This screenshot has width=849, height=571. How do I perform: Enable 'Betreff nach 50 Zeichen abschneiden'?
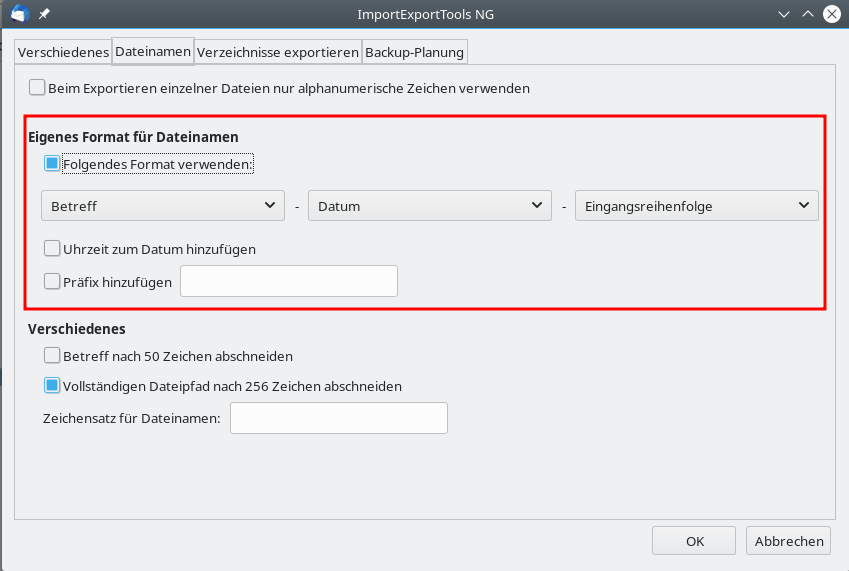[52, 355]
